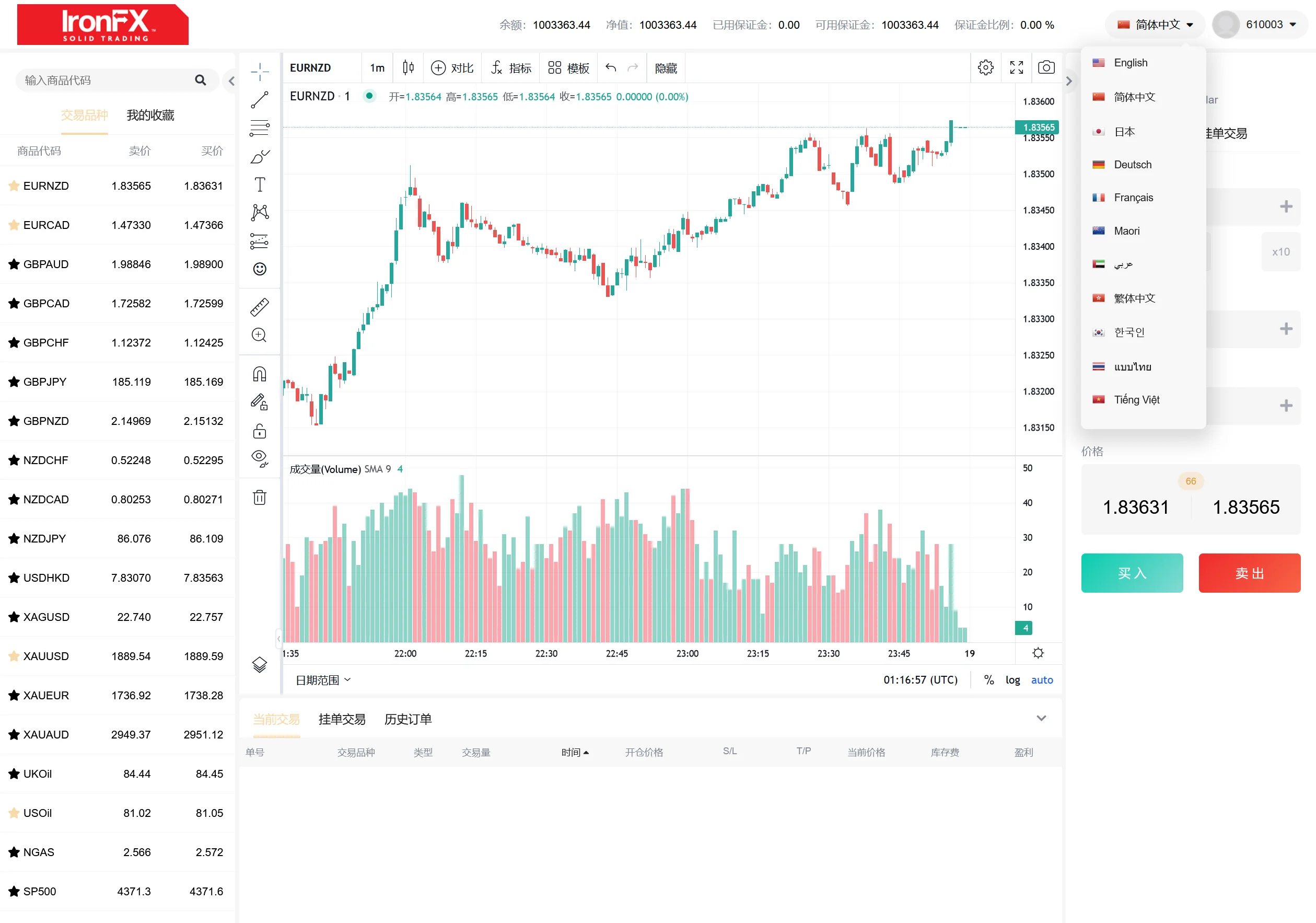Toggle the percent scale option
The height and width of the screenshot is (923, 1316).
click(989, 680)
